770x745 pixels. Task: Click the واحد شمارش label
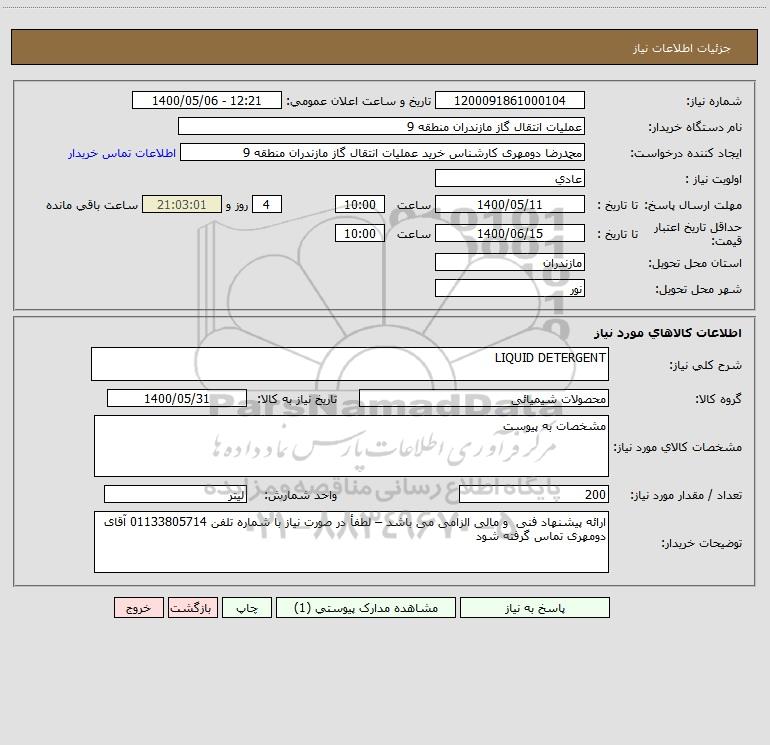tap(301, 496)
